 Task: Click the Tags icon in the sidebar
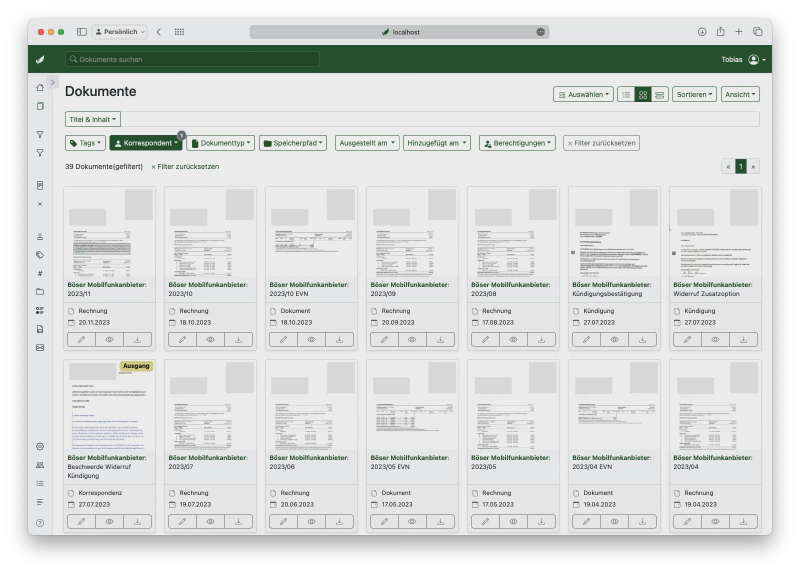tap(40, 255)
